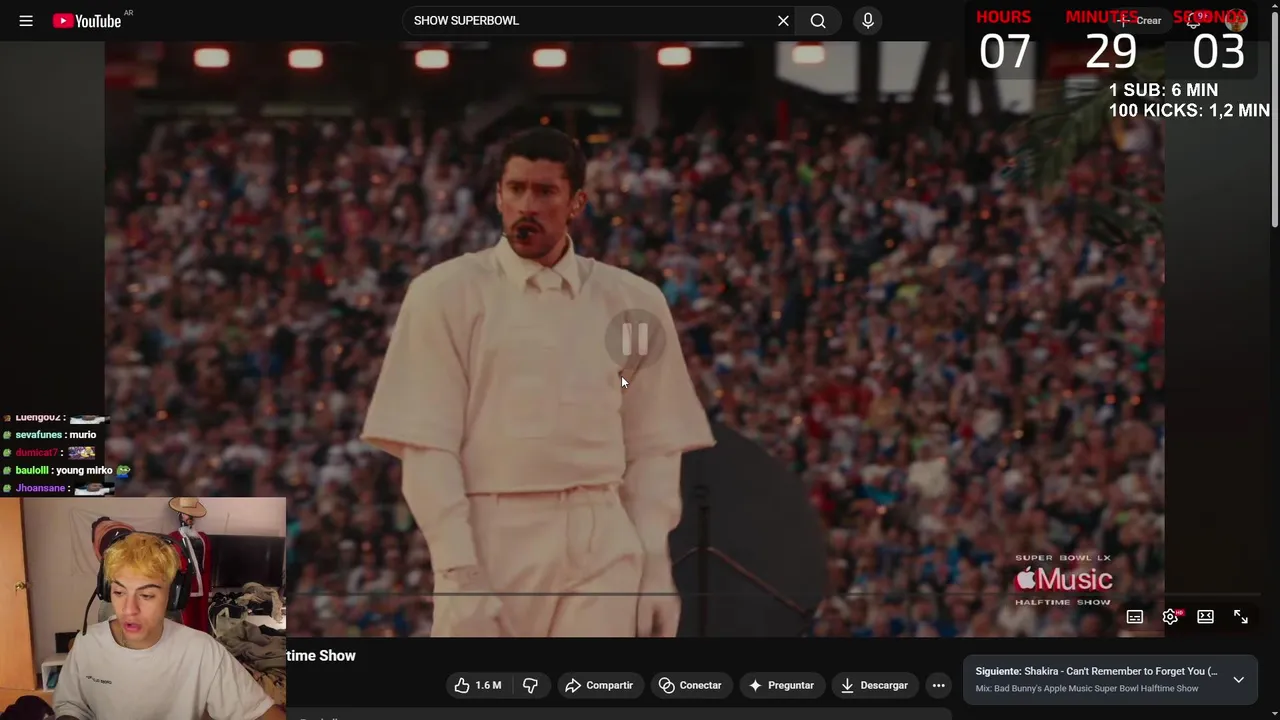Click Compartir to share the video

pos(599,685)
